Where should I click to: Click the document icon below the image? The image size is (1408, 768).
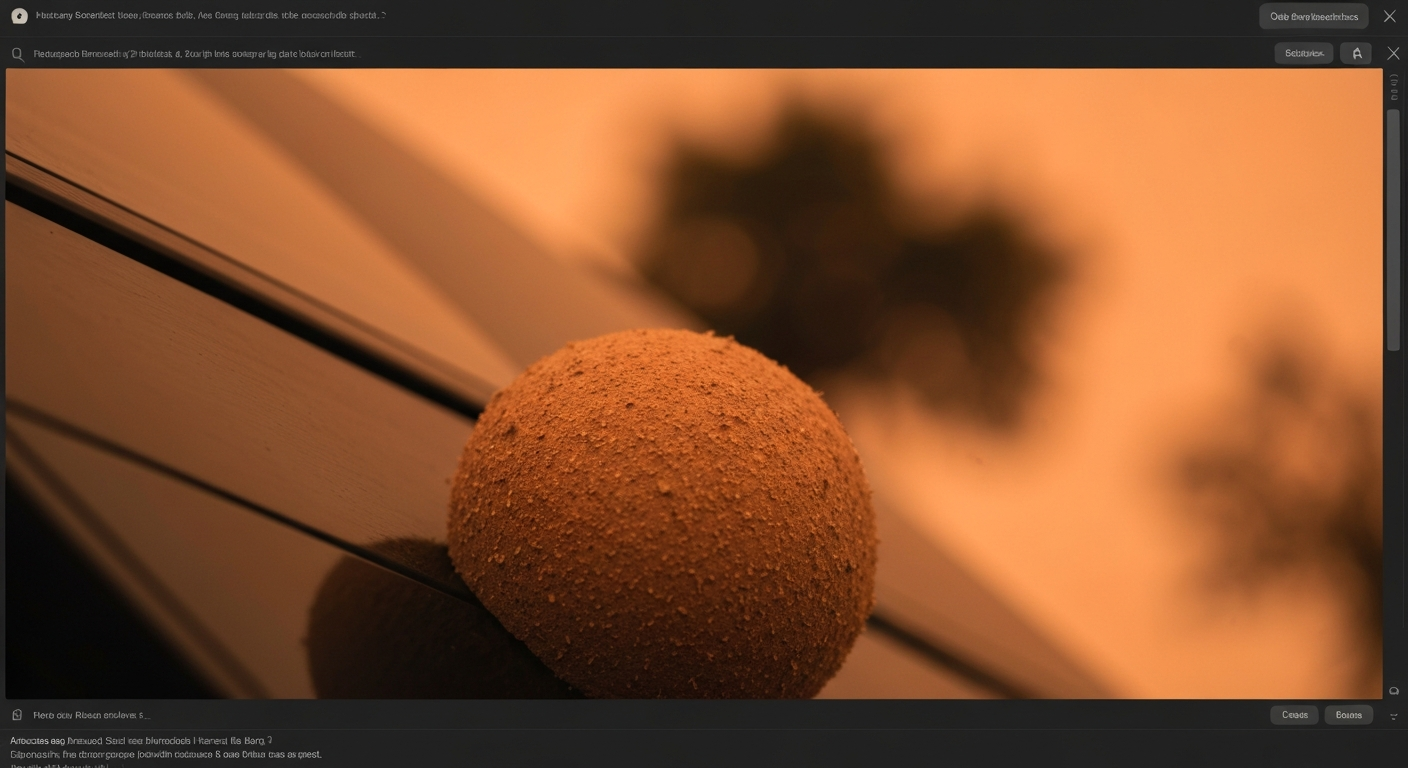pos(17,715)
